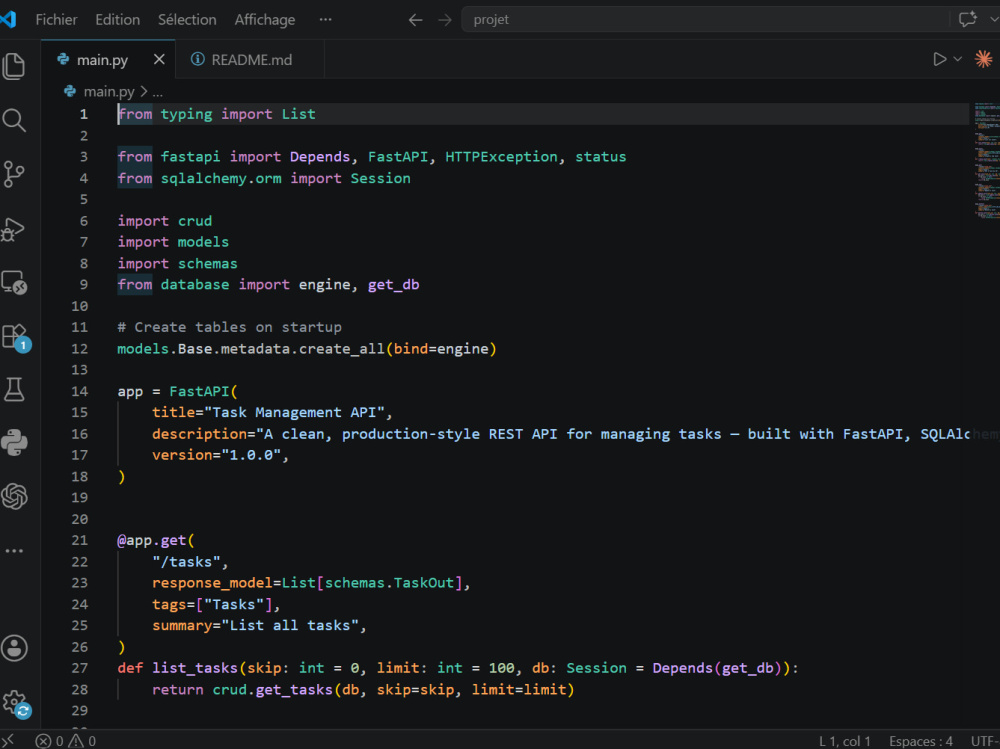The width and height of the screenshot is (1000, 749).
Task: Click line number 27 in the gutter
Action: pyautogui.click(x=80, y=668)
